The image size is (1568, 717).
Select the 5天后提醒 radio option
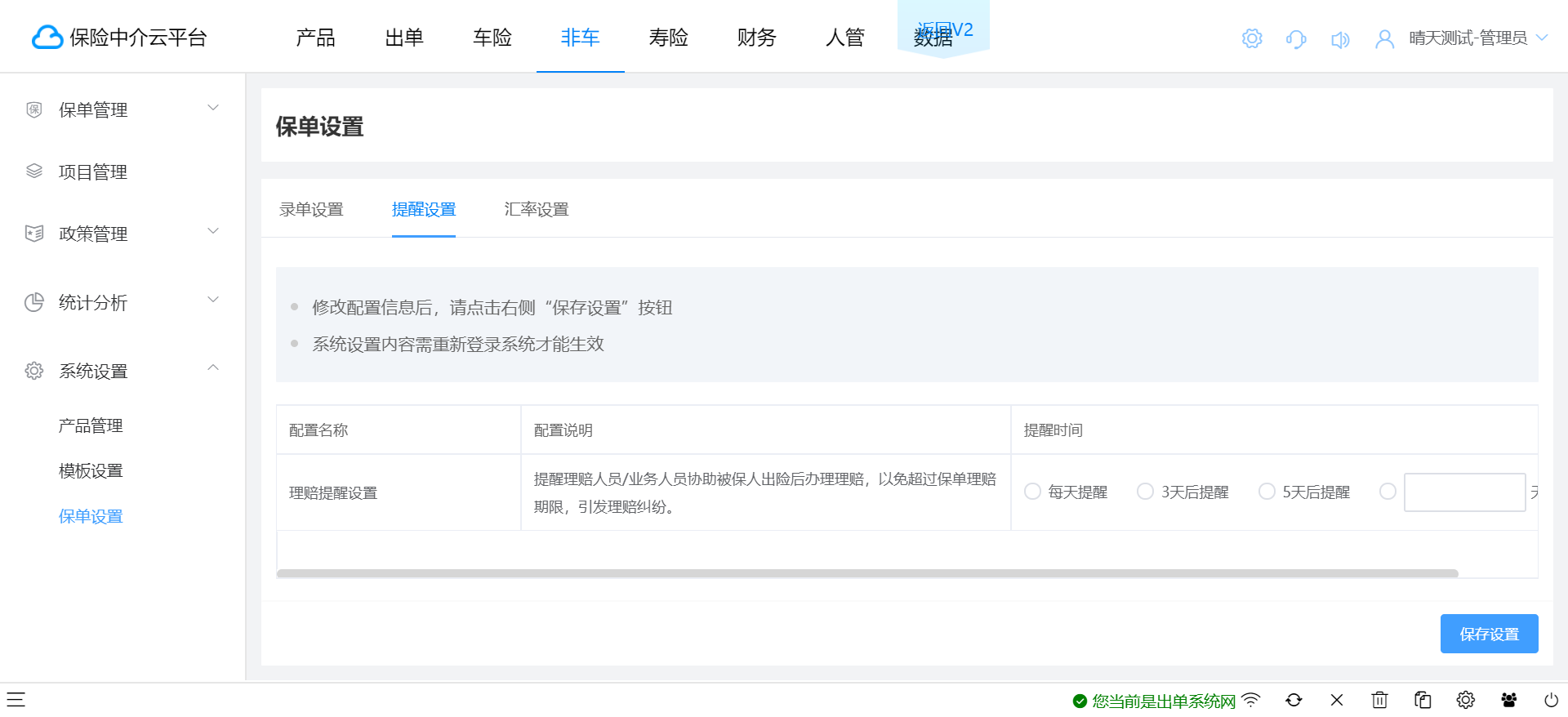[x=1267, y=492]
